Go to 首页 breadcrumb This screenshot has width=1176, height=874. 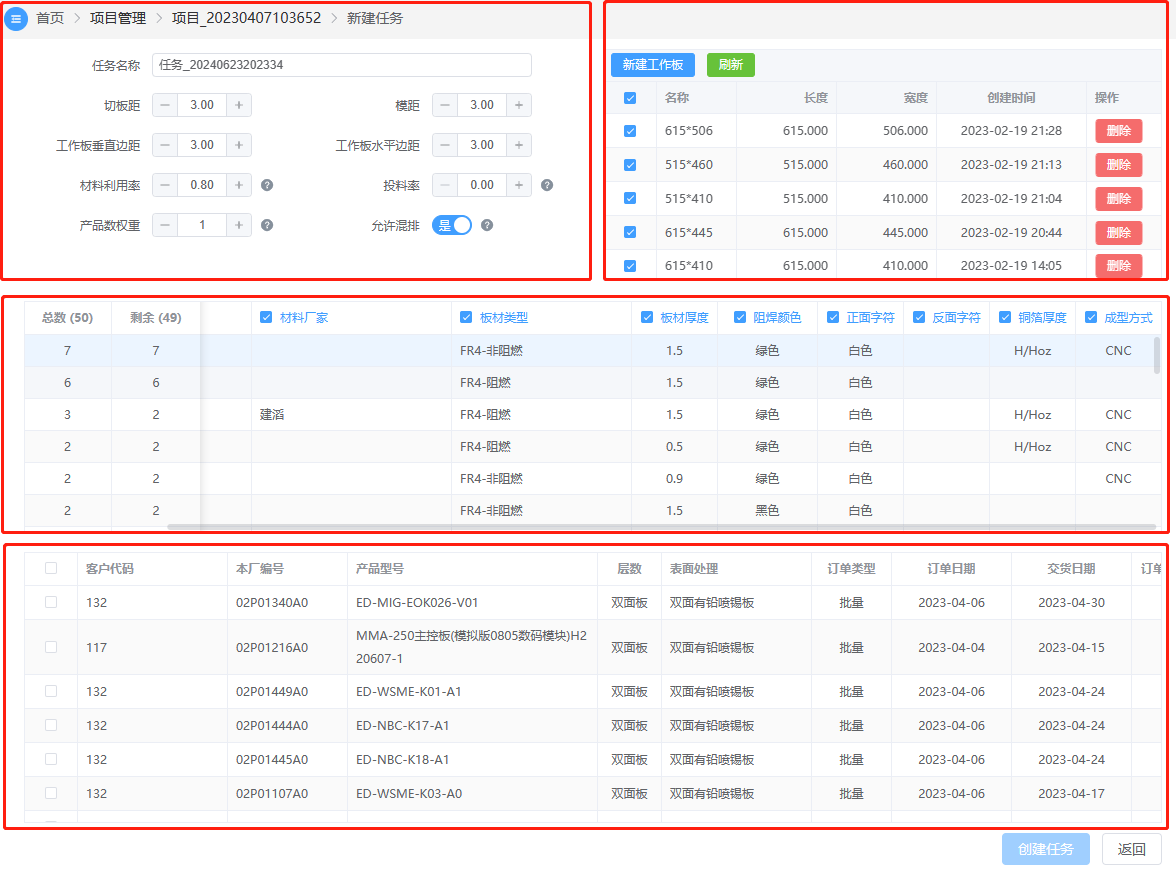(50, 18)
